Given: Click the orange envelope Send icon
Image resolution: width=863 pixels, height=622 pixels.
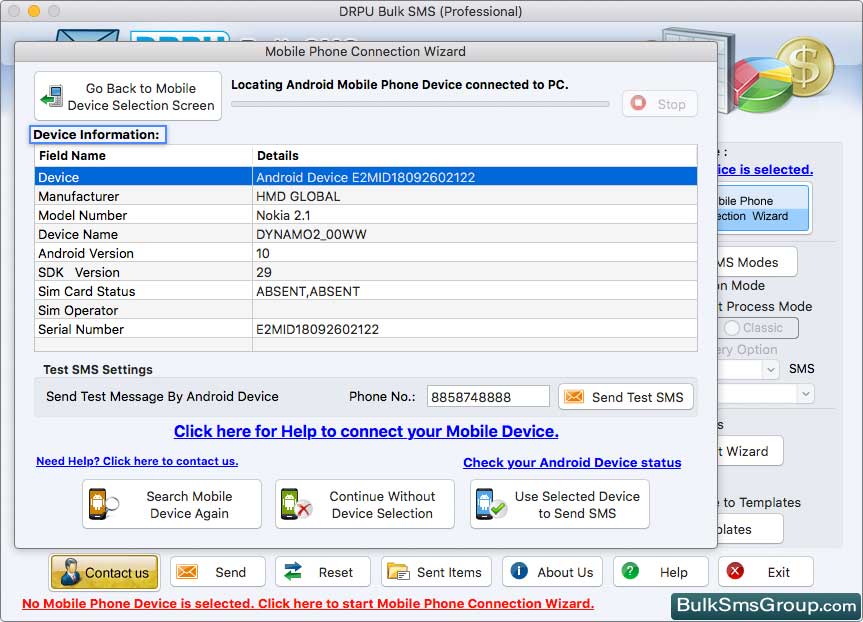Looking at the screenshot, I should (187, 571).
